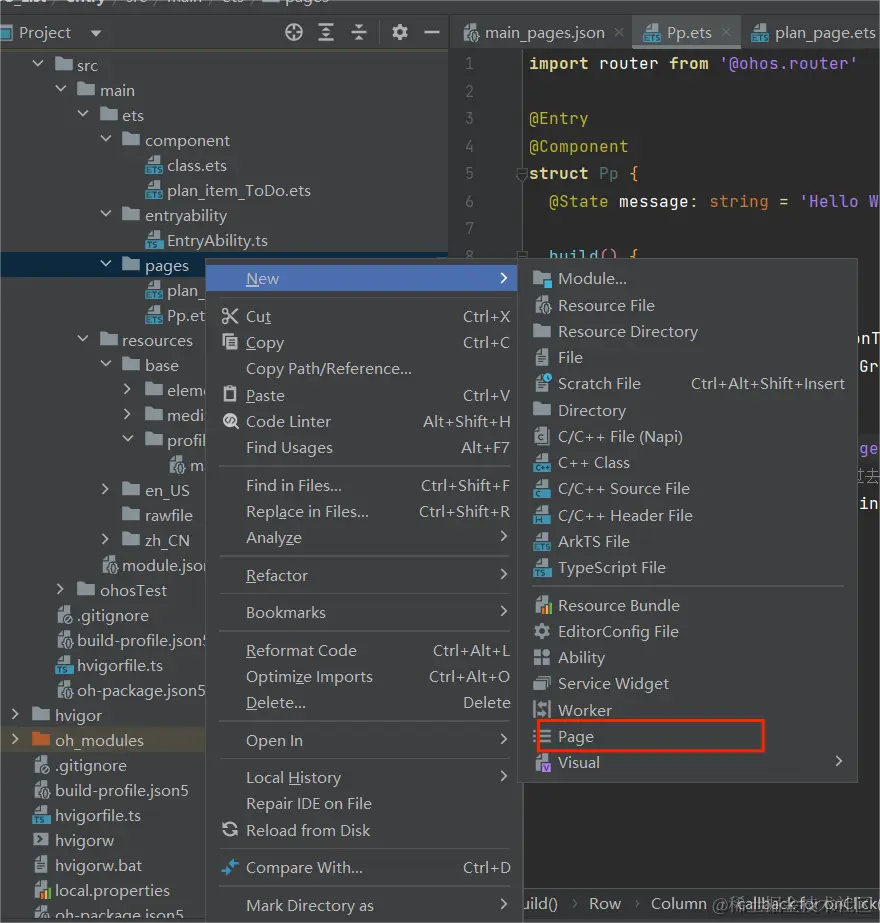This screenshot has height=923, width=880.
Task: Click the Resource File icon
Action: point(542,306)
